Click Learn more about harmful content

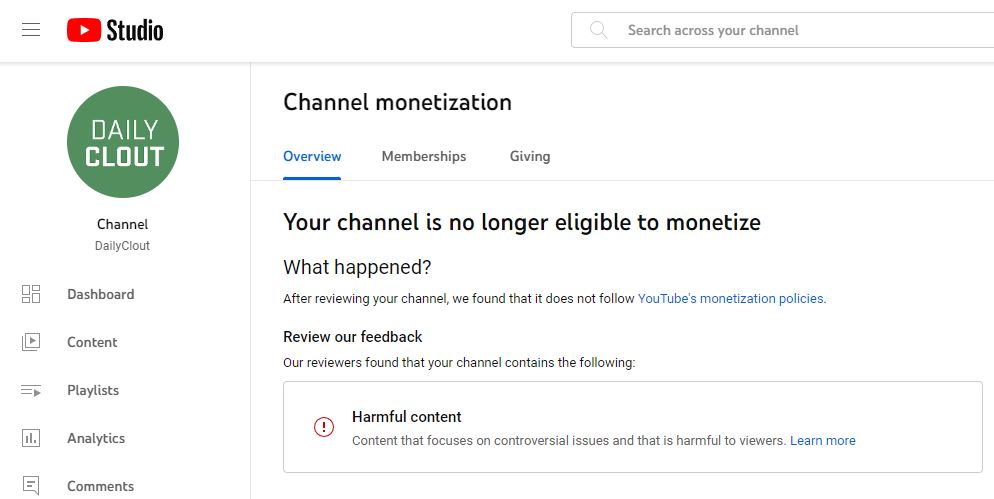(x=823, y=440)
